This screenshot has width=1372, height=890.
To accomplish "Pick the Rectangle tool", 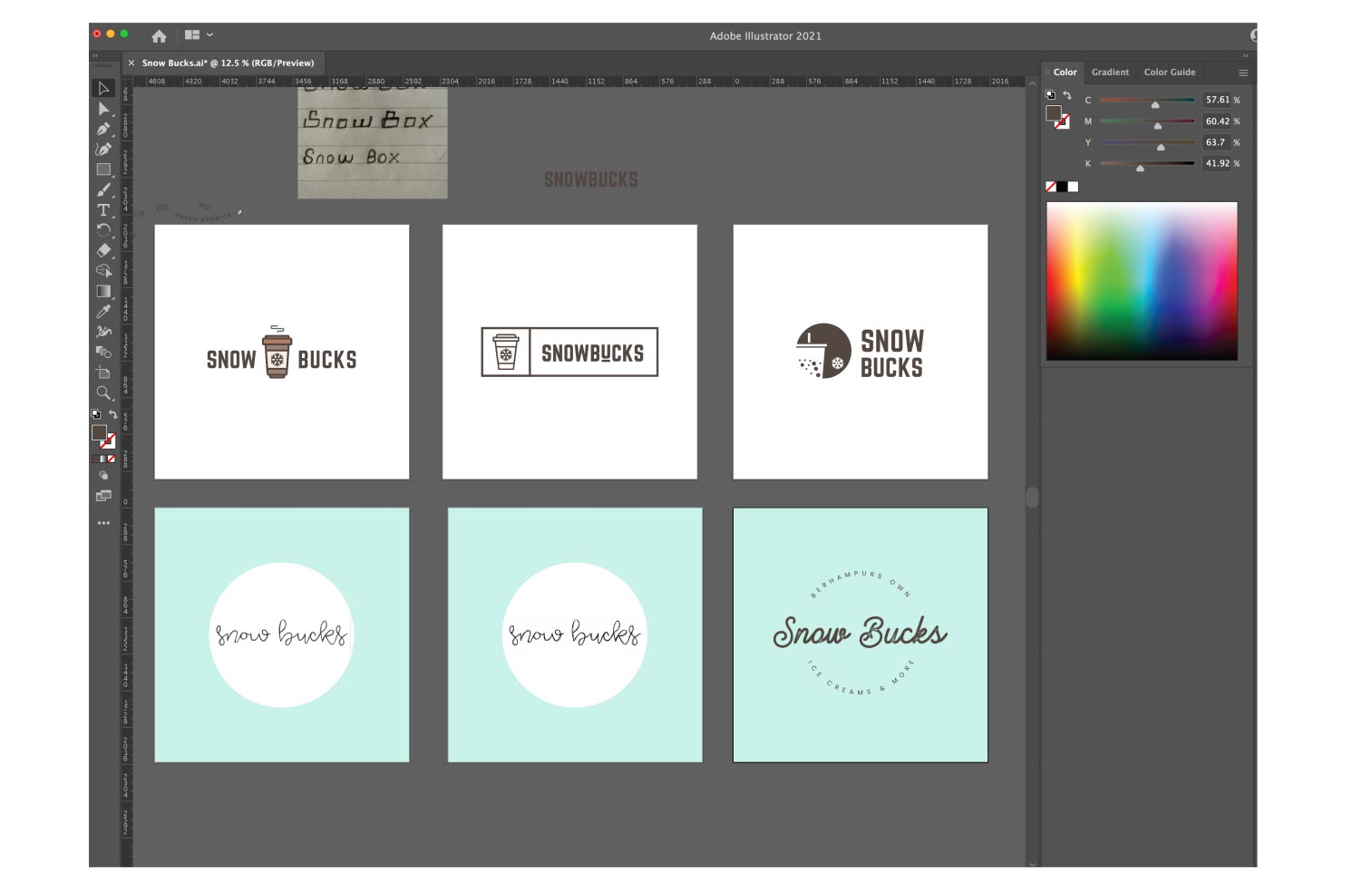I will tap(103, 169).
